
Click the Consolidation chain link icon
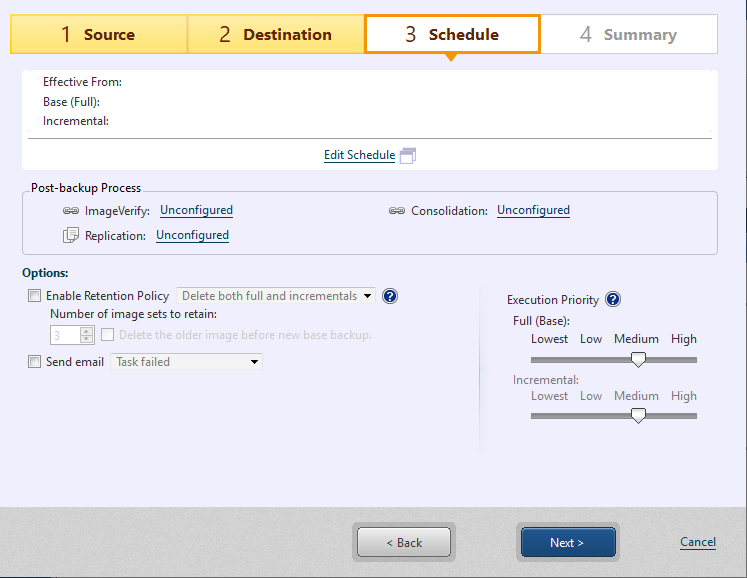397,211
